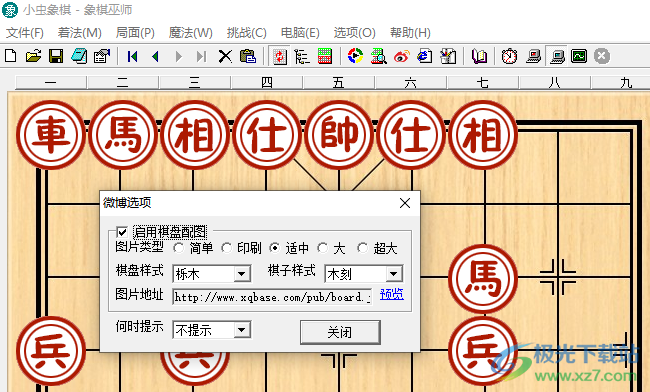Open the 电脑(E) menu
This screenshot has height=392, width=650.
[x=300, y=33]
